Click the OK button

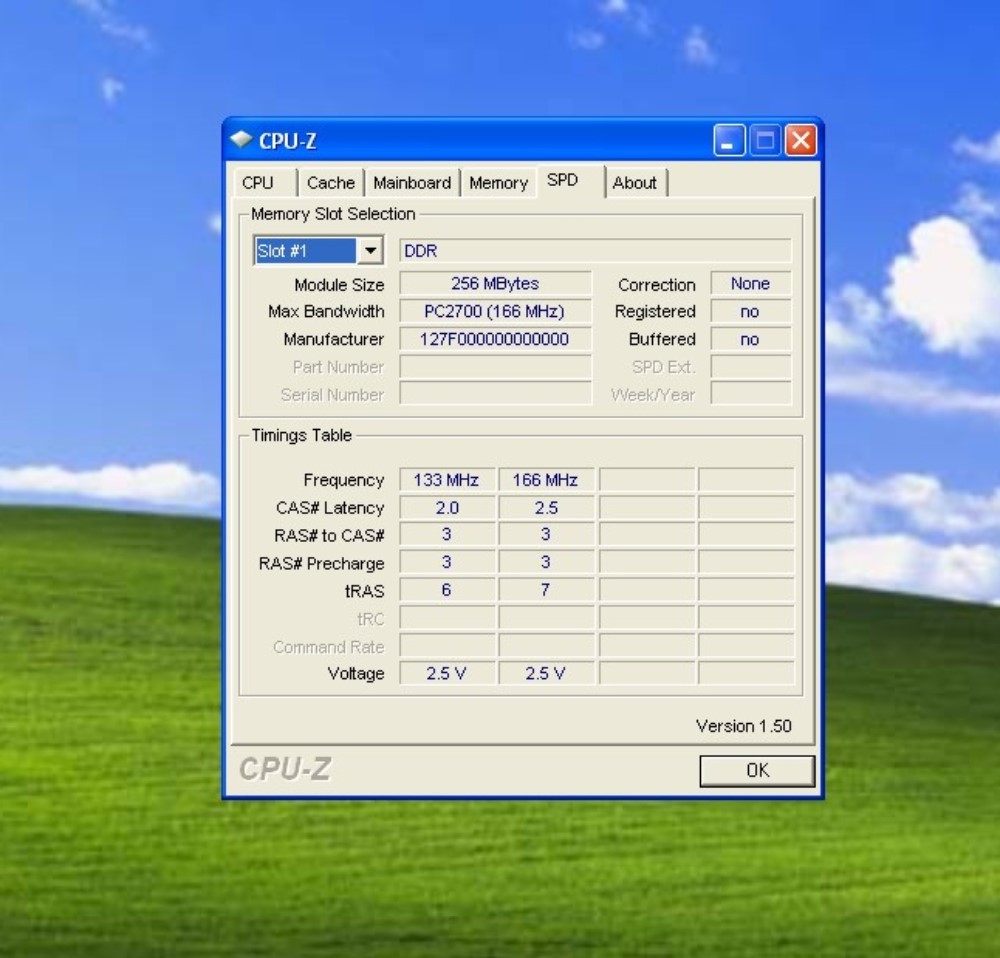coord(757,770)
